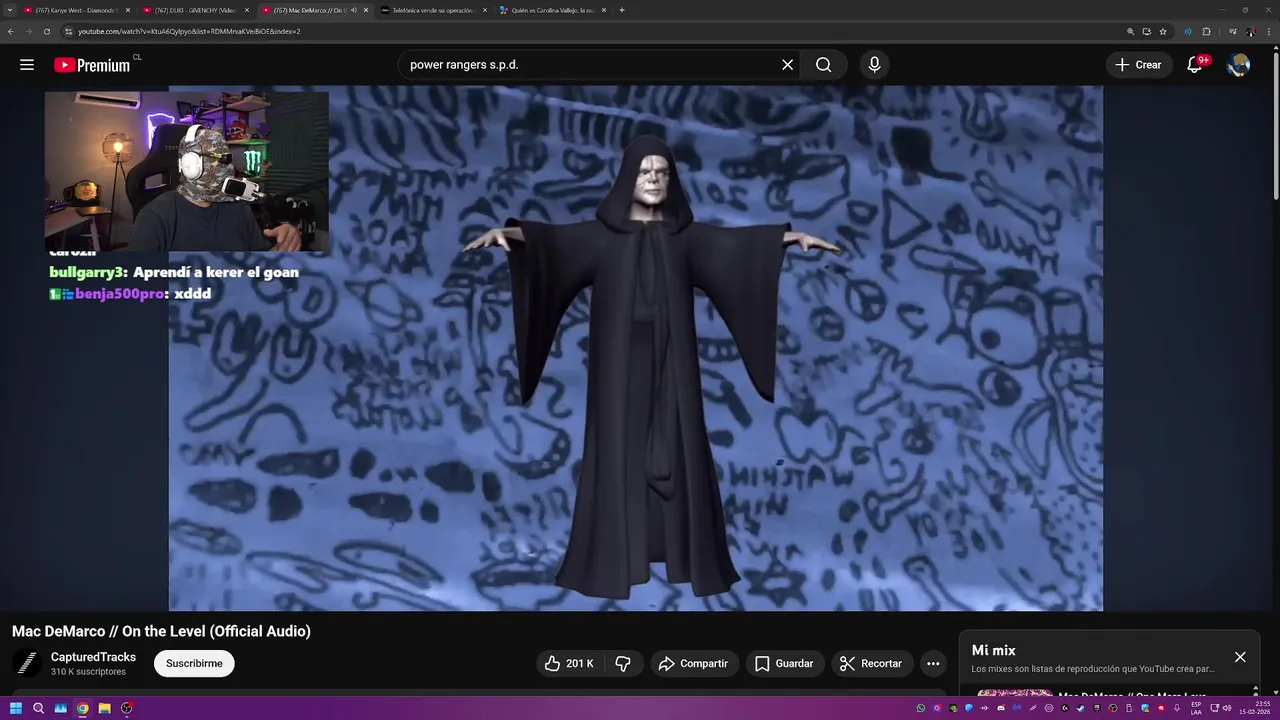This screenshot has height=720, width=1280.
Task: Open the Windows Start button
Action: point(16,708)
